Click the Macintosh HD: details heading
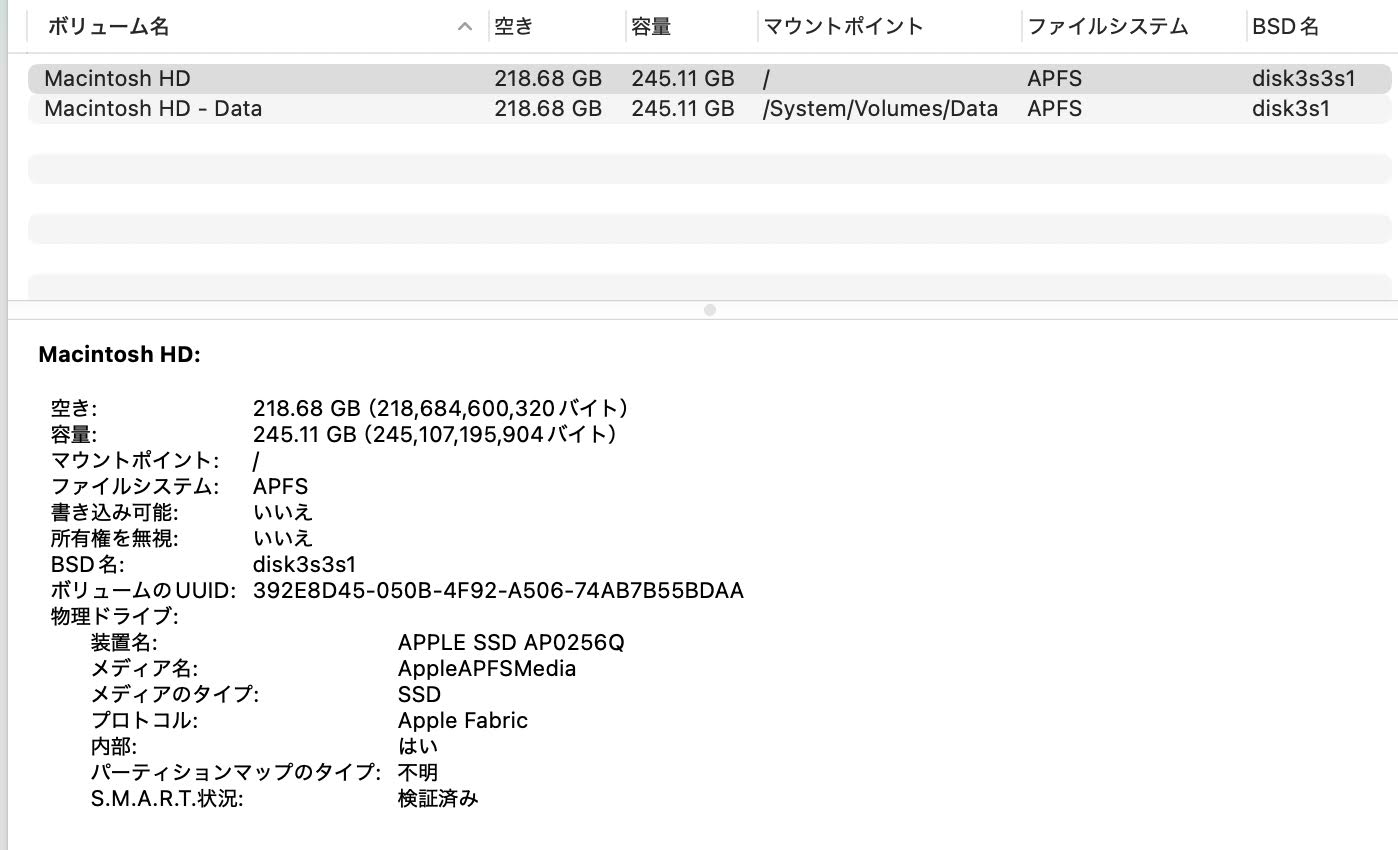Image resolution: width=1398 pixels, height=850 pixels. pyautogui.click(x=120, y=353)
